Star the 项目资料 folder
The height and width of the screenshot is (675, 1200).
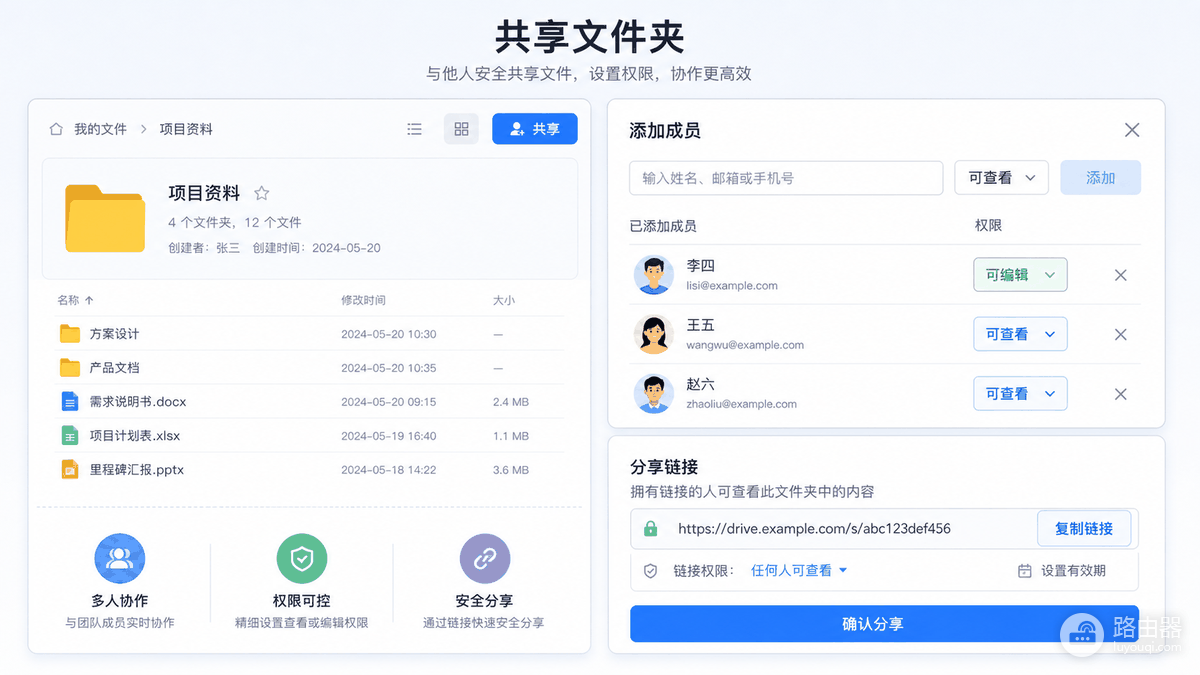coord(261,193)
